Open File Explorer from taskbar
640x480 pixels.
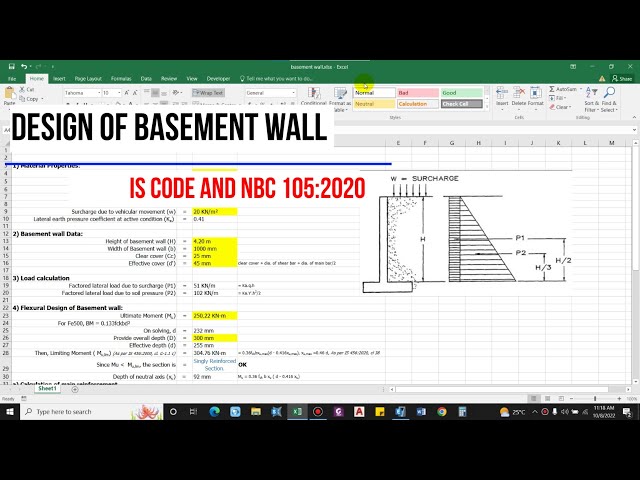[x=256, y=411]
